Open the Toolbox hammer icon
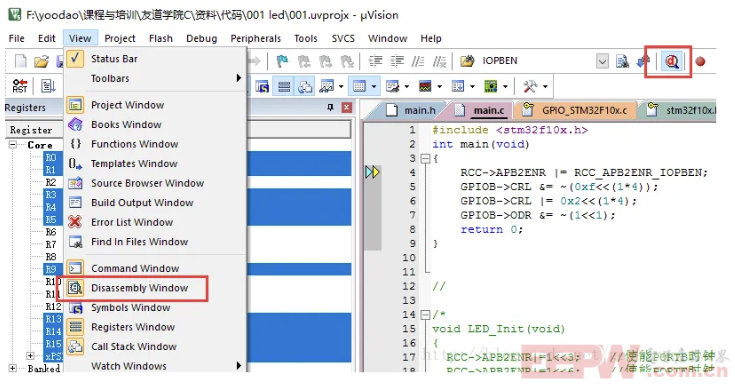The image size is (735, 385). (x=530, y=86)
